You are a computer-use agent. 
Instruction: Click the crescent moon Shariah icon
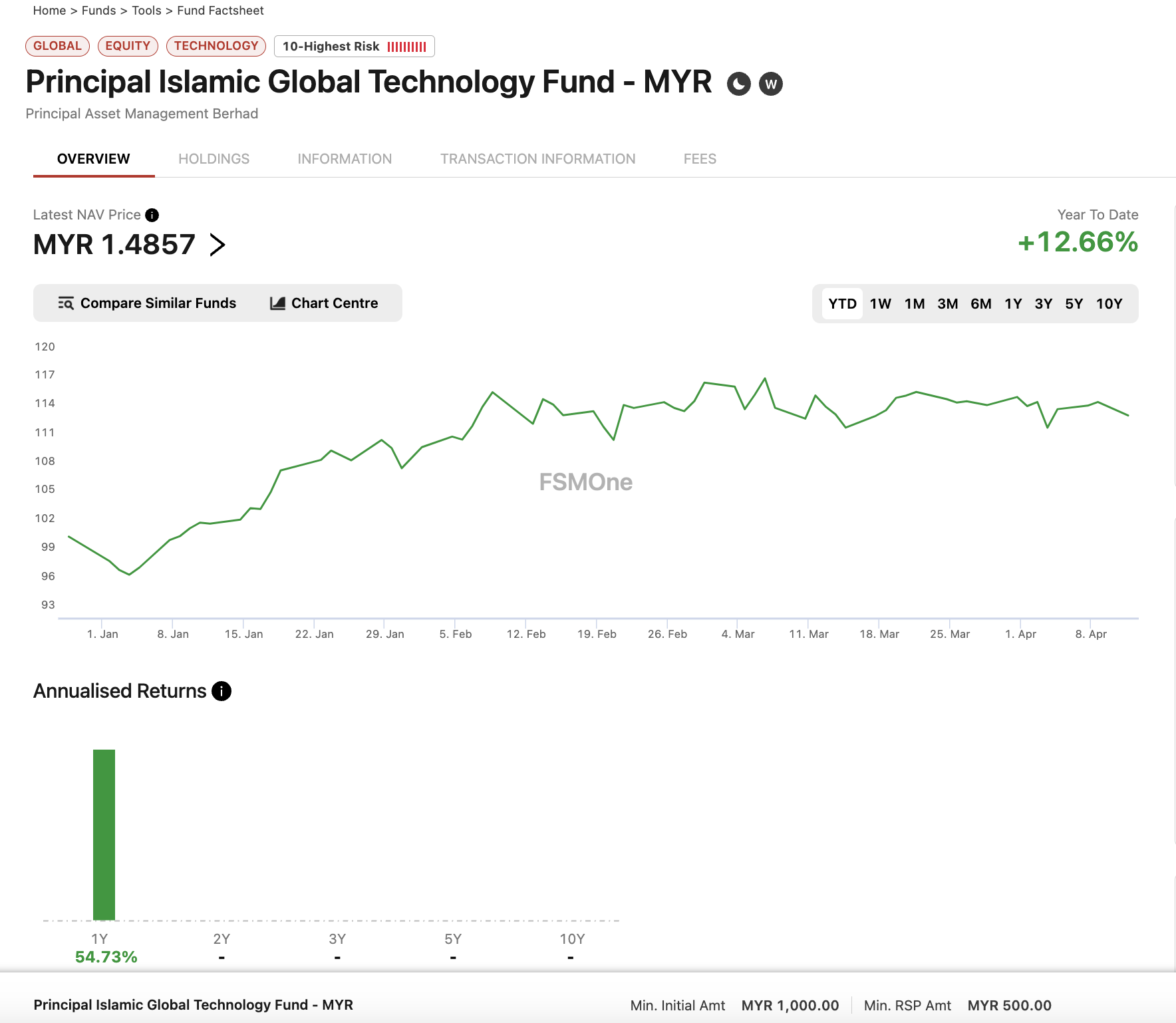pyautogui.click(x=738, y=84)
